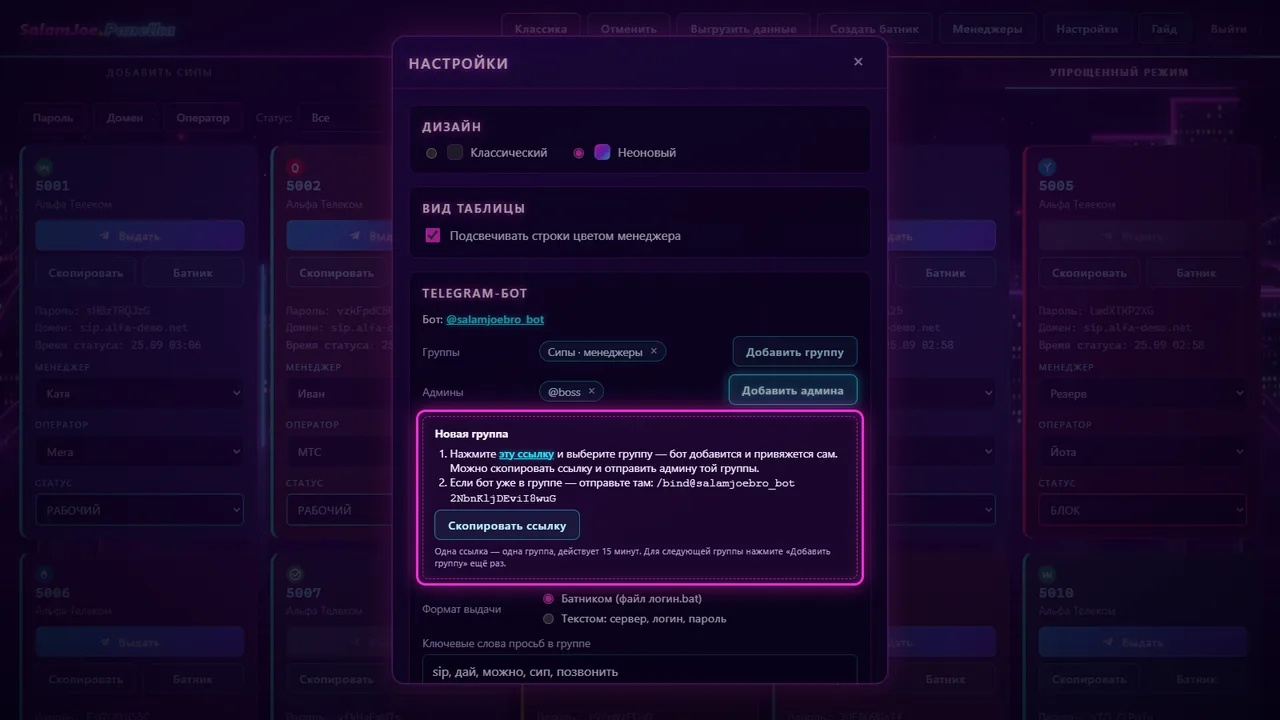Click Выйти to log out
Viewport: 1280px width, 720px height.
1228,29
